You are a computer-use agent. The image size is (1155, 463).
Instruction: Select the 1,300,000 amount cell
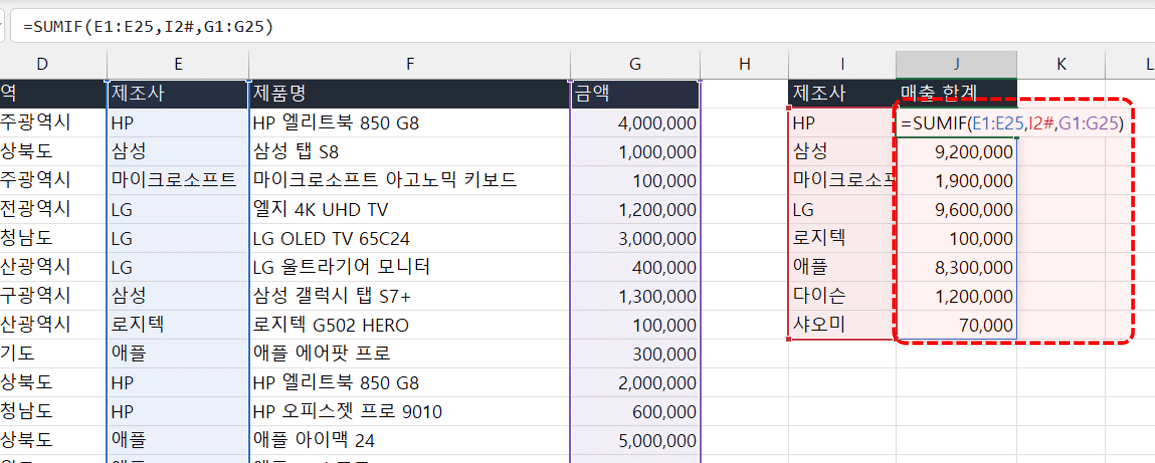[636, 296]
